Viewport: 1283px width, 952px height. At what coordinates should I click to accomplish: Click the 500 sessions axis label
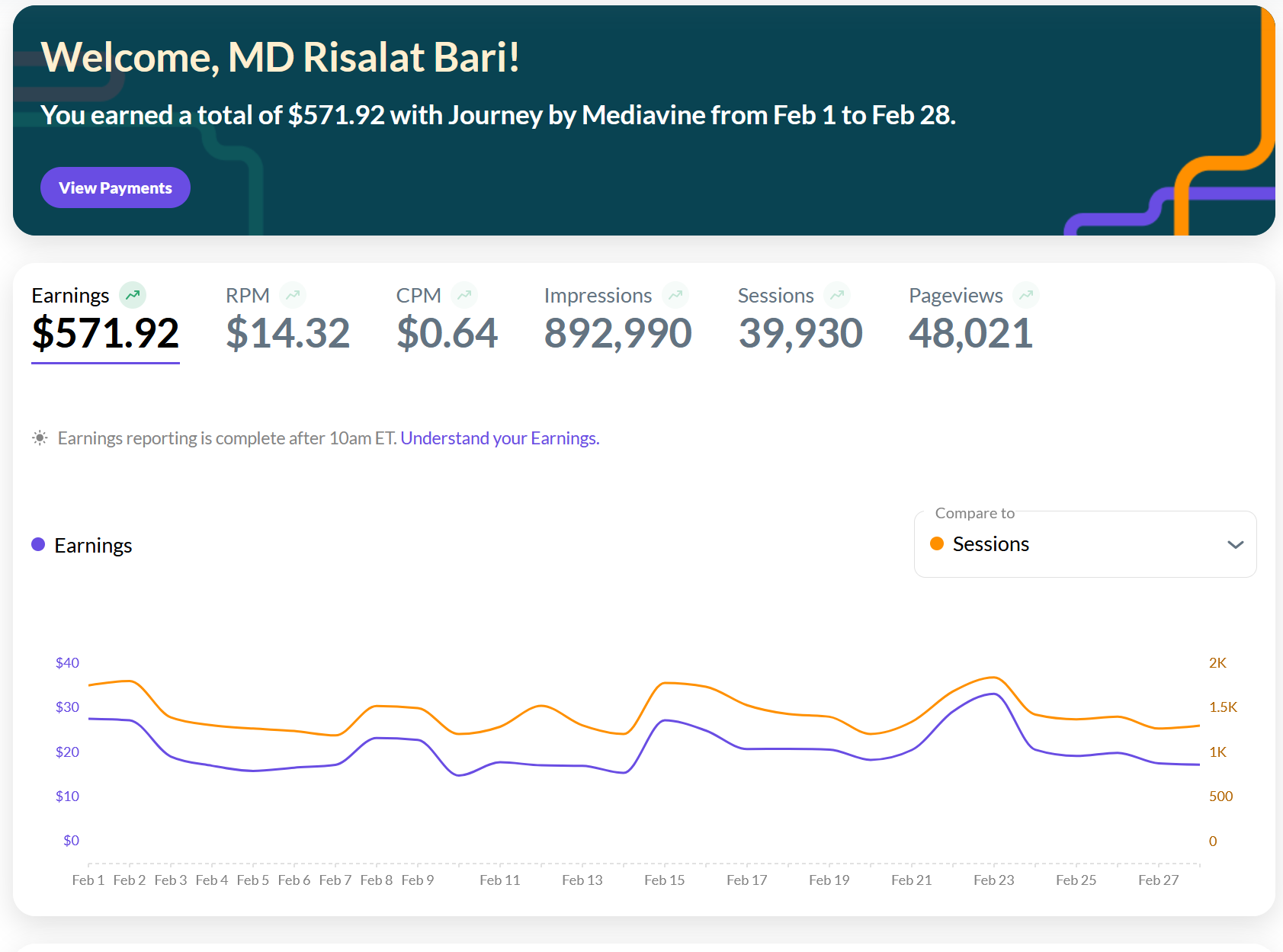coord(1220,797)
